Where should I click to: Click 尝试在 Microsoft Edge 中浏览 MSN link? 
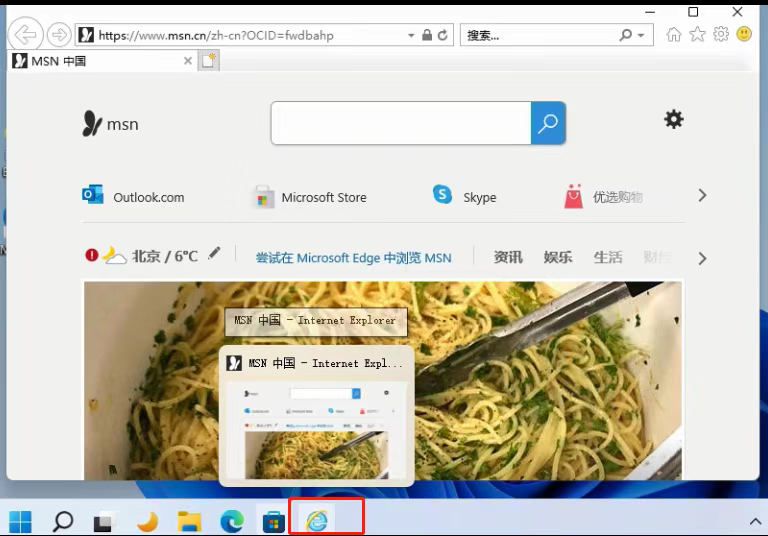coord(354,258)
